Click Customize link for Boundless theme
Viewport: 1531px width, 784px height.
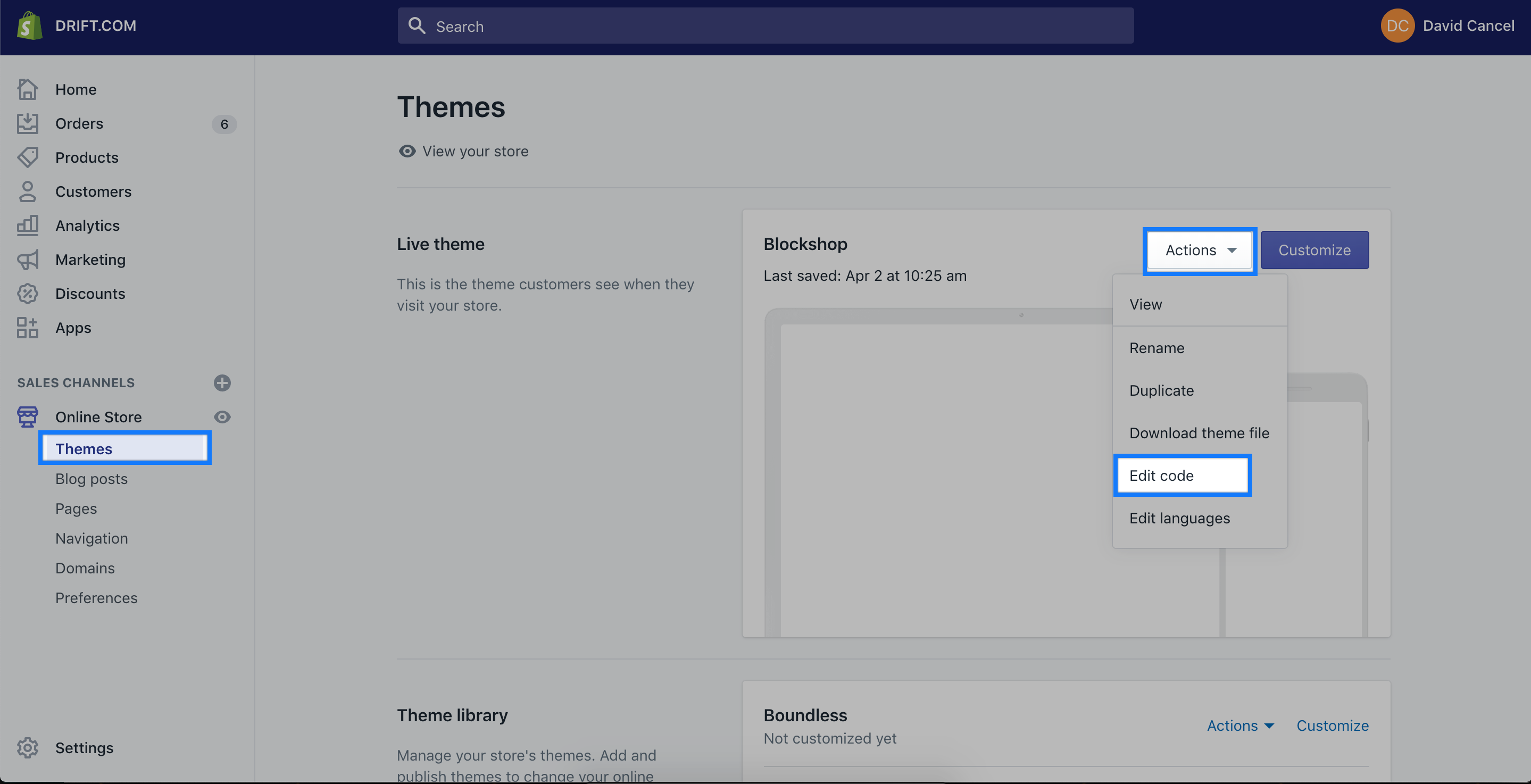[1333, 725]
